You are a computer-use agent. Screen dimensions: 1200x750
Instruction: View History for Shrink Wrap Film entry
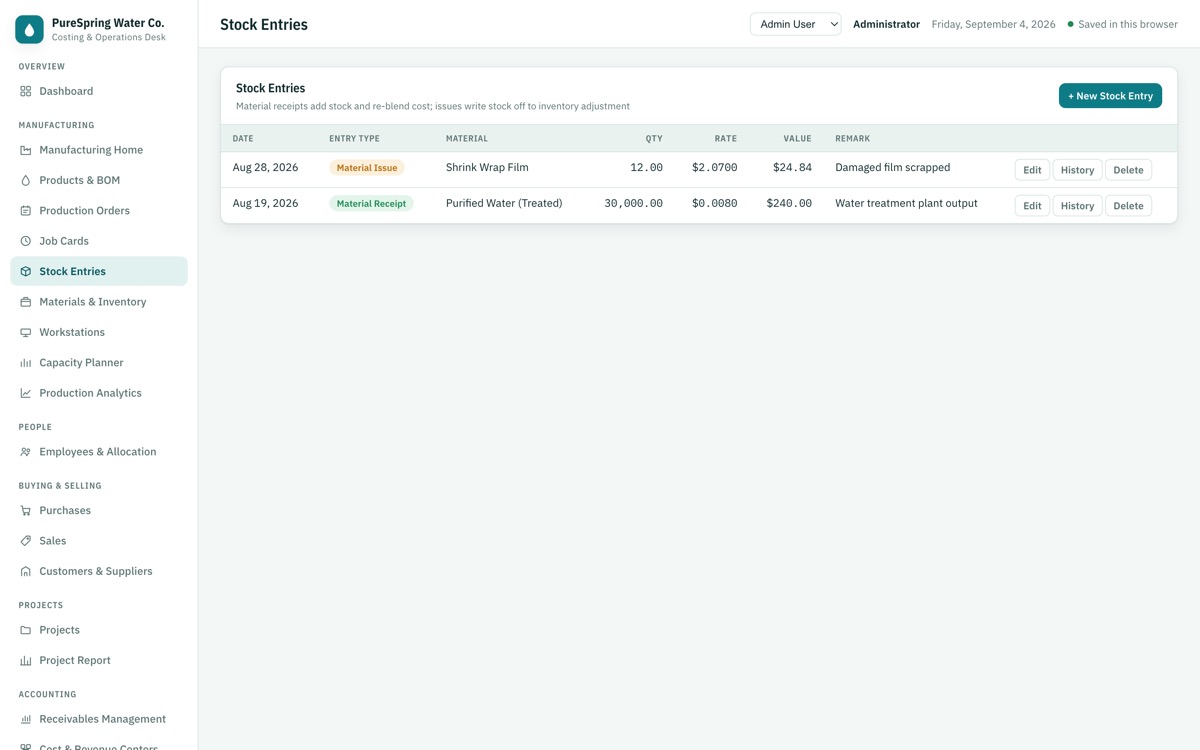(1077, 170)
